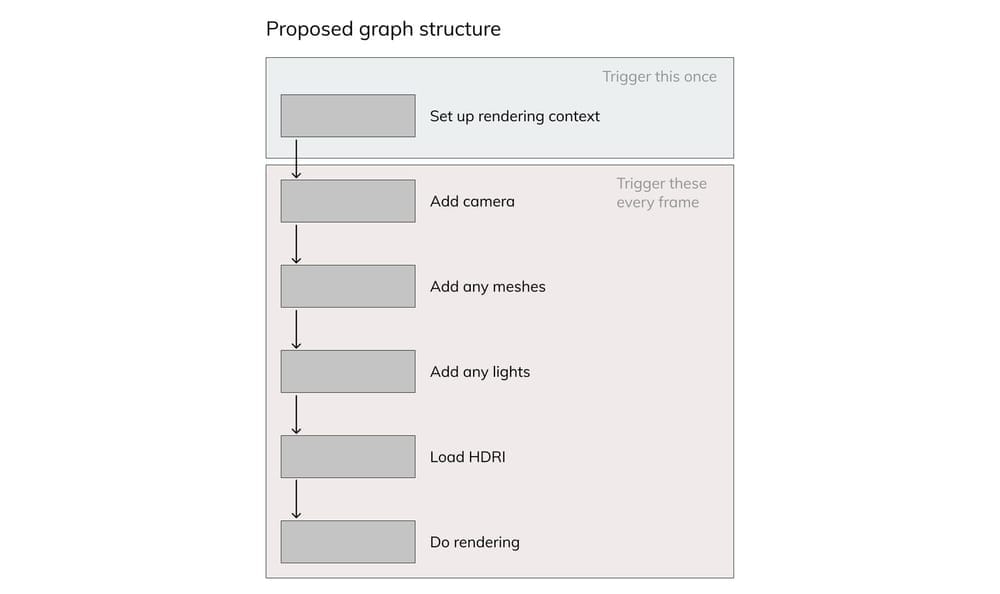
Task: Click the Trigger this once note
Action: [x=659, y=77]
